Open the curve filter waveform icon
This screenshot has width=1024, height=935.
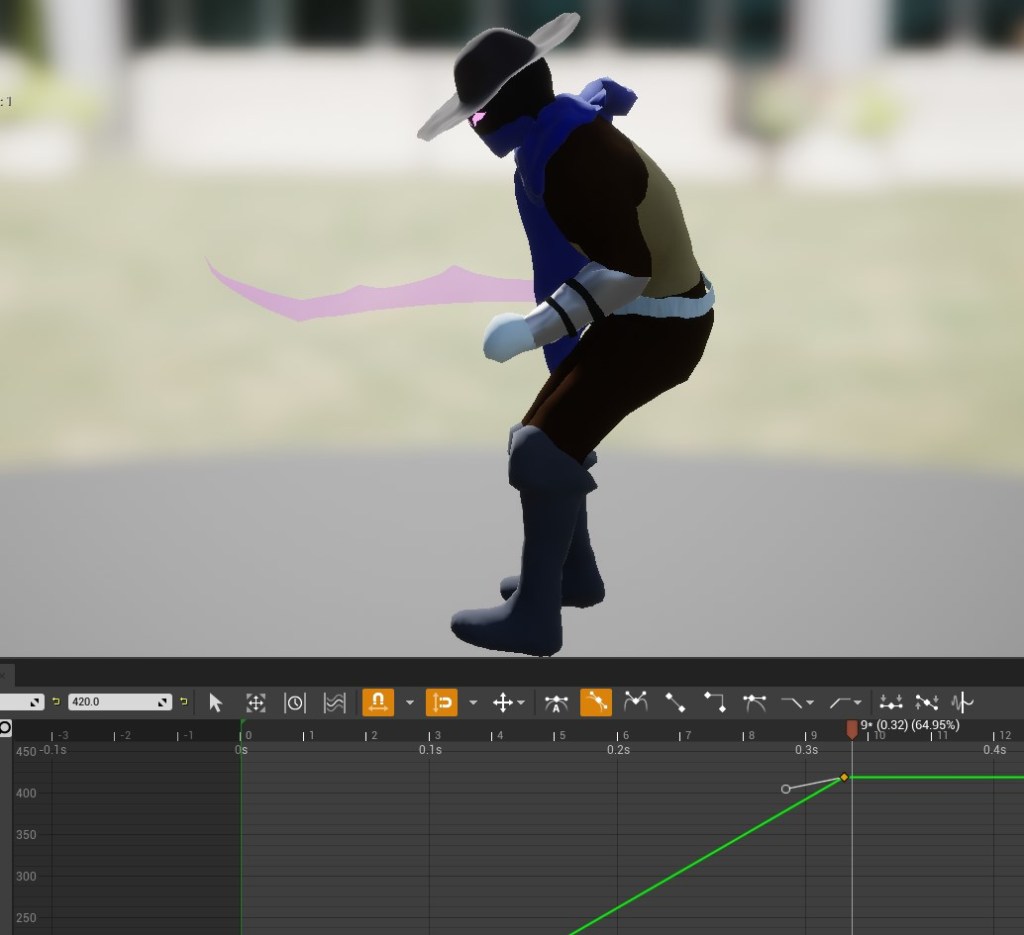pos(963,703)
